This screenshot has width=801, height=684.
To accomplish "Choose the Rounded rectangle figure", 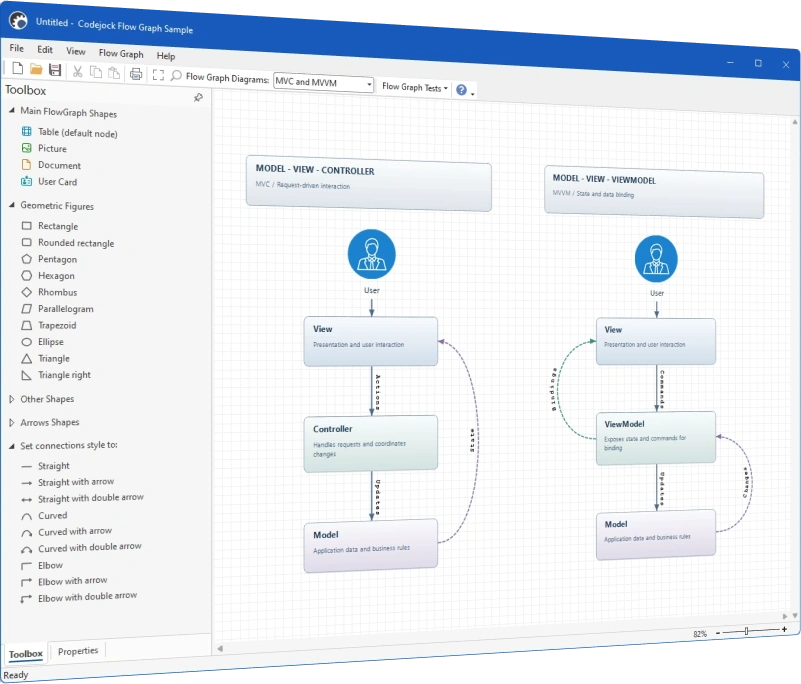I will (x=67, y=243).
